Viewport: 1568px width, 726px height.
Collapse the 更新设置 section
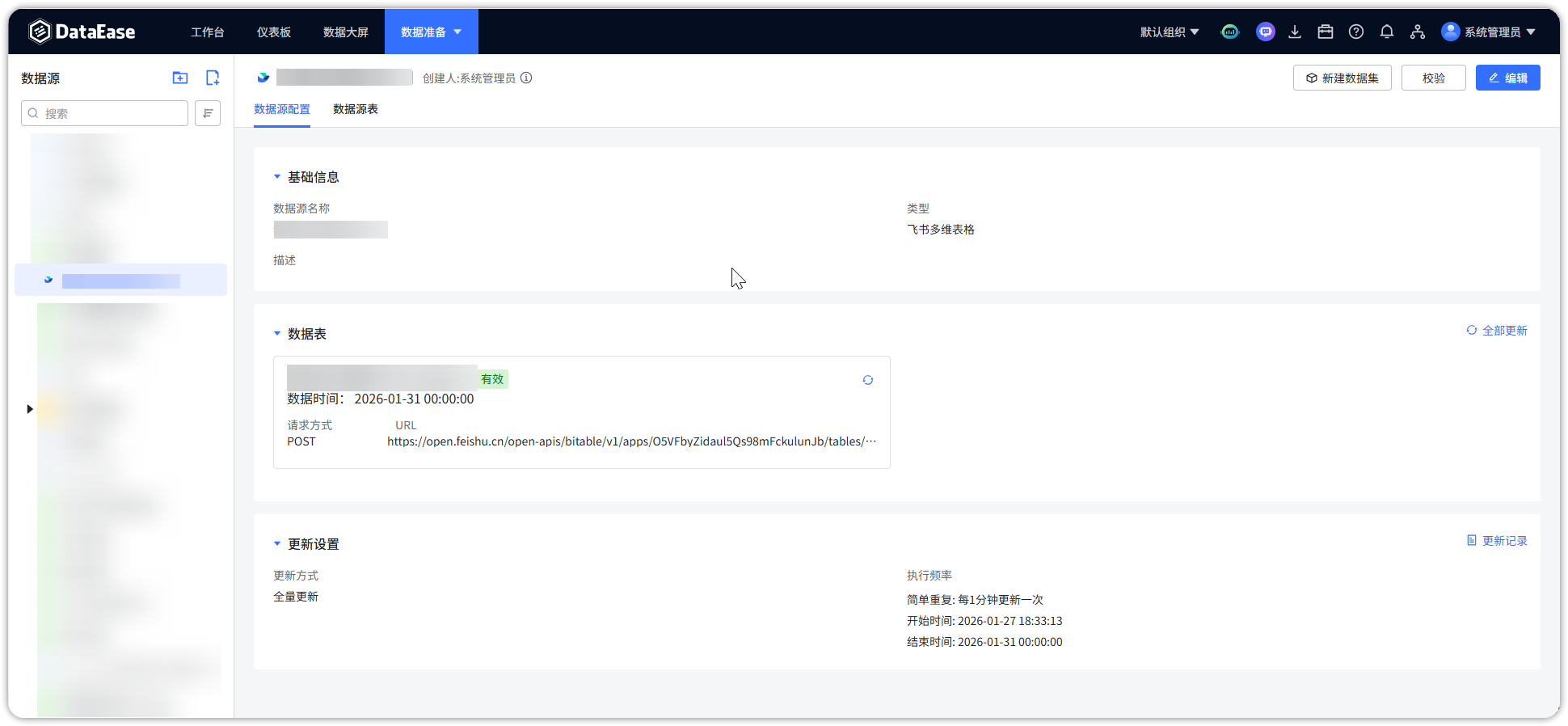pyautogui.click(x=277, y=544)
